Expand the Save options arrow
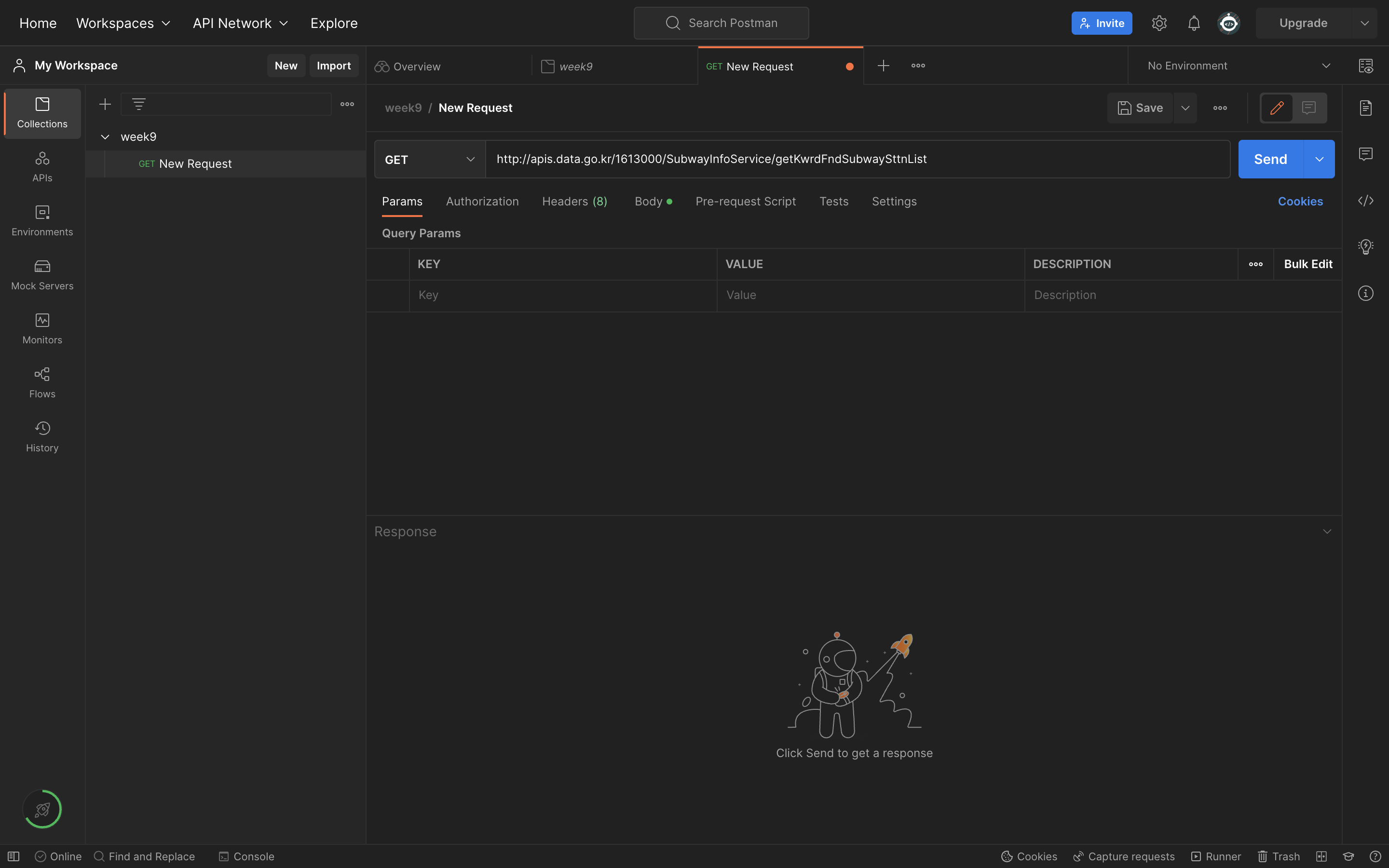Screen dimensions: 1389x868 (x=1185, y=108)
